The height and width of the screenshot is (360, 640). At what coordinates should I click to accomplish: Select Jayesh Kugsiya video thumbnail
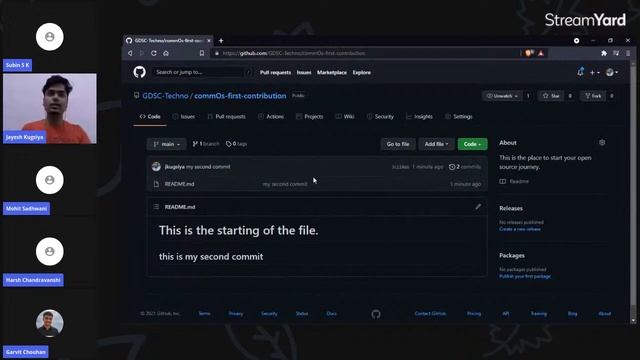point(50,109)
